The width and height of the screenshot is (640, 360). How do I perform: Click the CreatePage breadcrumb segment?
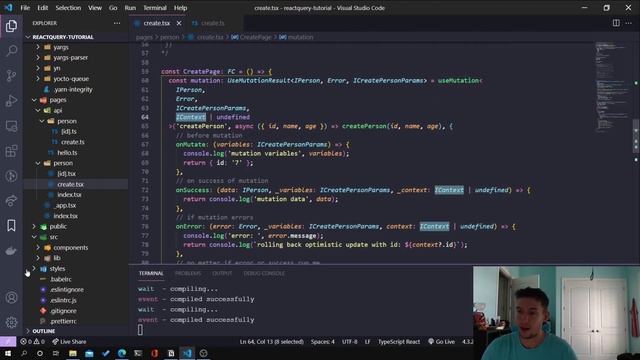click(256, 37)
